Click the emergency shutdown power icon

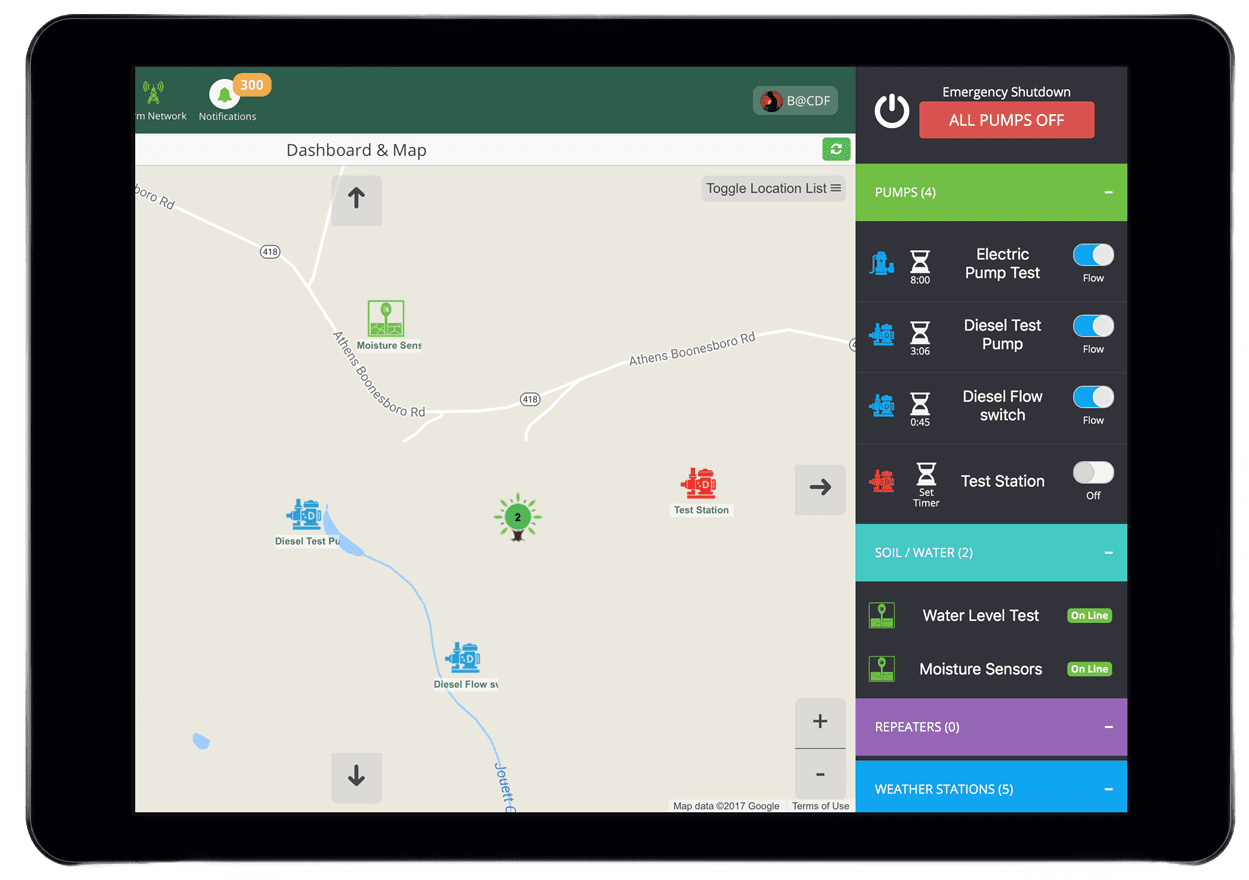click(892, 111)
